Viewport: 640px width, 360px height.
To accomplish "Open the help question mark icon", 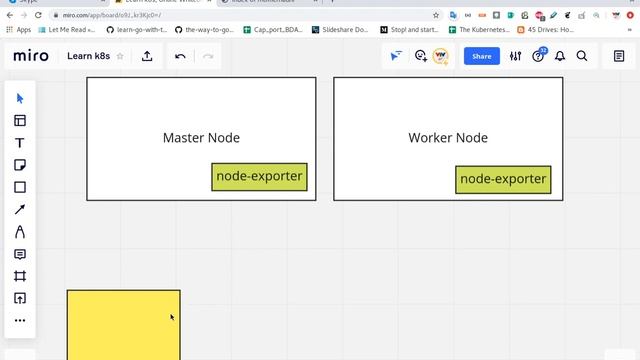I will [x=538, y=56].
